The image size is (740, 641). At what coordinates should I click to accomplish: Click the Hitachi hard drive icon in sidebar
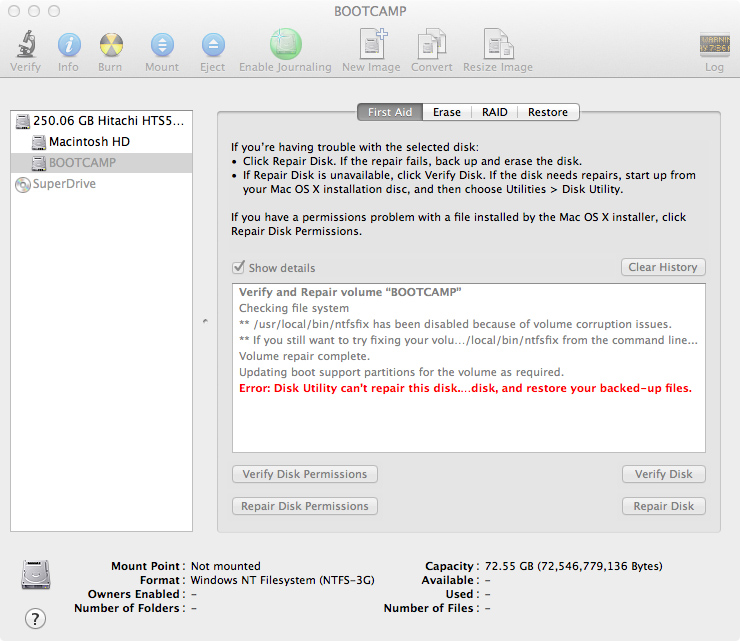click(23, 121)
